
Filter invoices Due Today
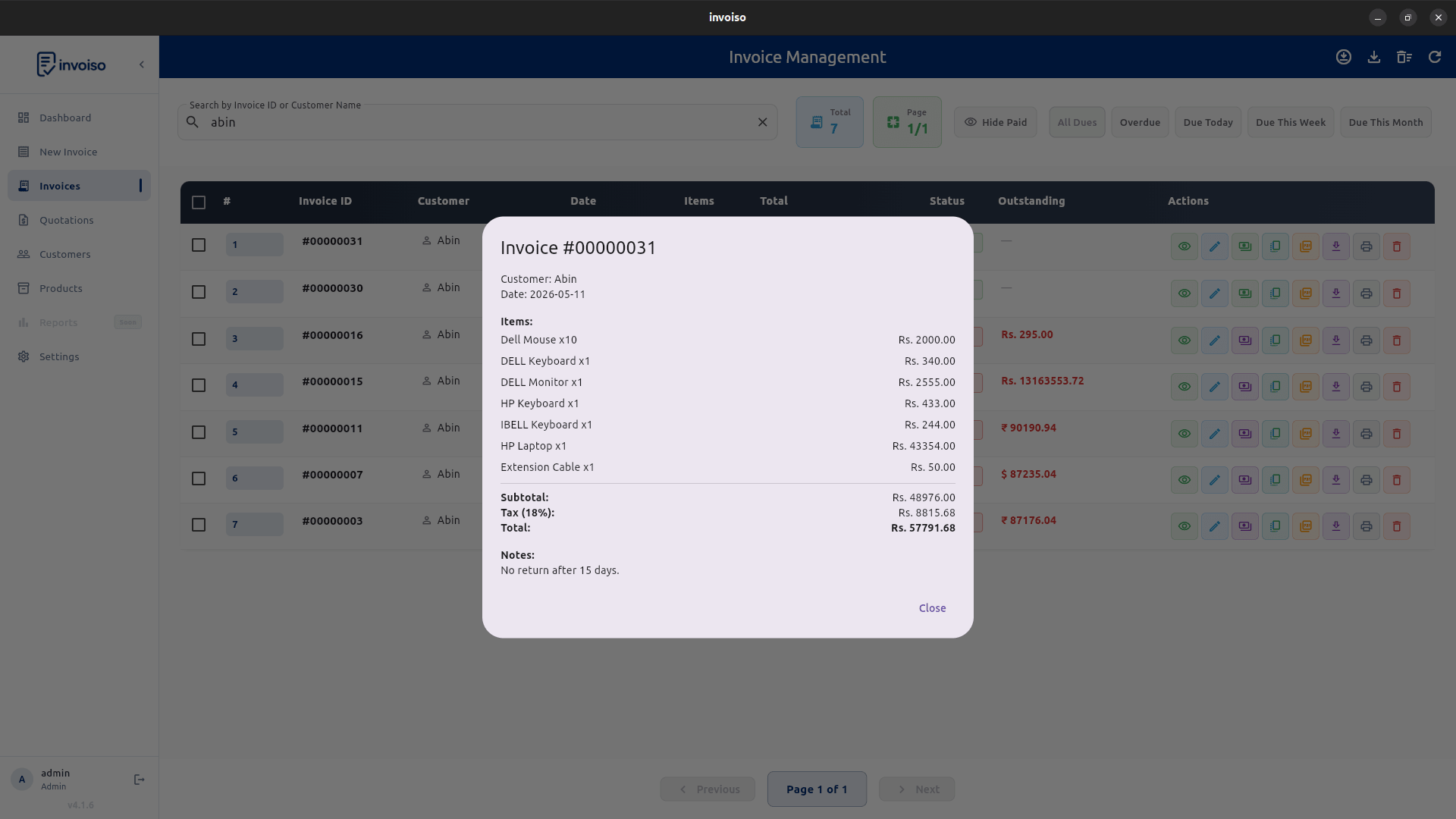[x=1208, y=122]
